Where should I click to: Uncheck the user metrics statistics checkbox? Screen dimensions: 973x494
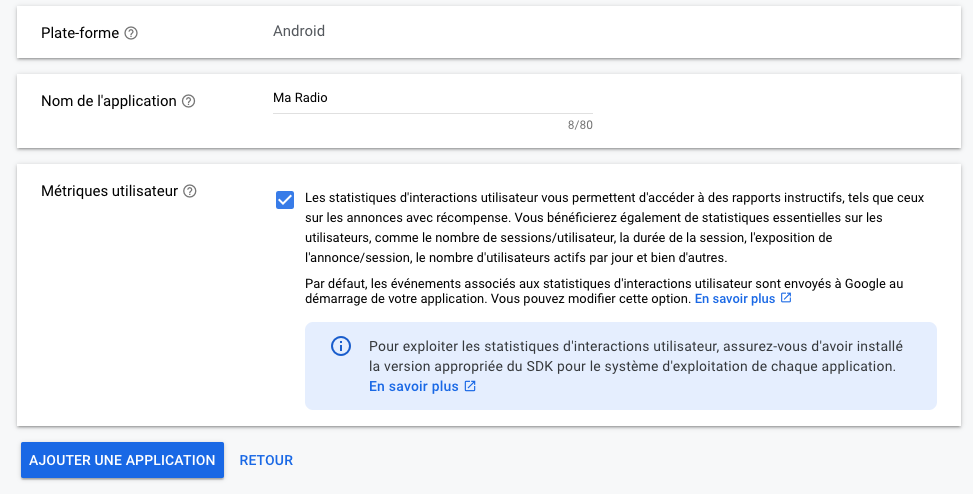[x=285, y=200]
